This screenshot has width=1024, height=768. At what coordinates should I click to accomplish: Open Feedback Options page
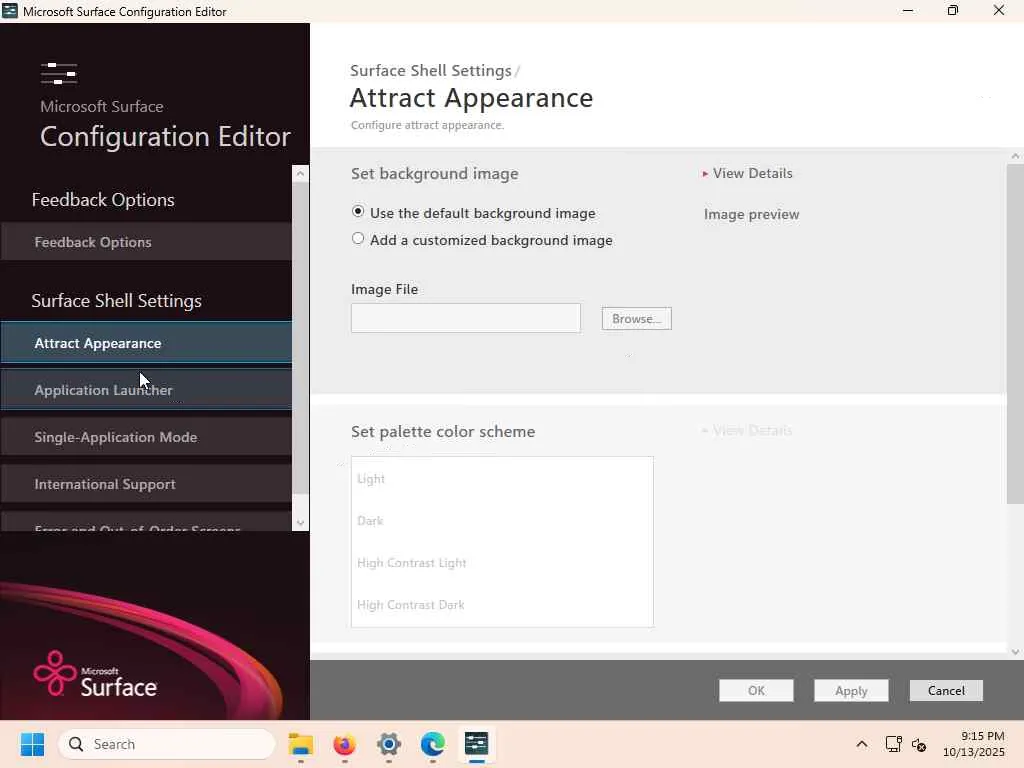146,242
